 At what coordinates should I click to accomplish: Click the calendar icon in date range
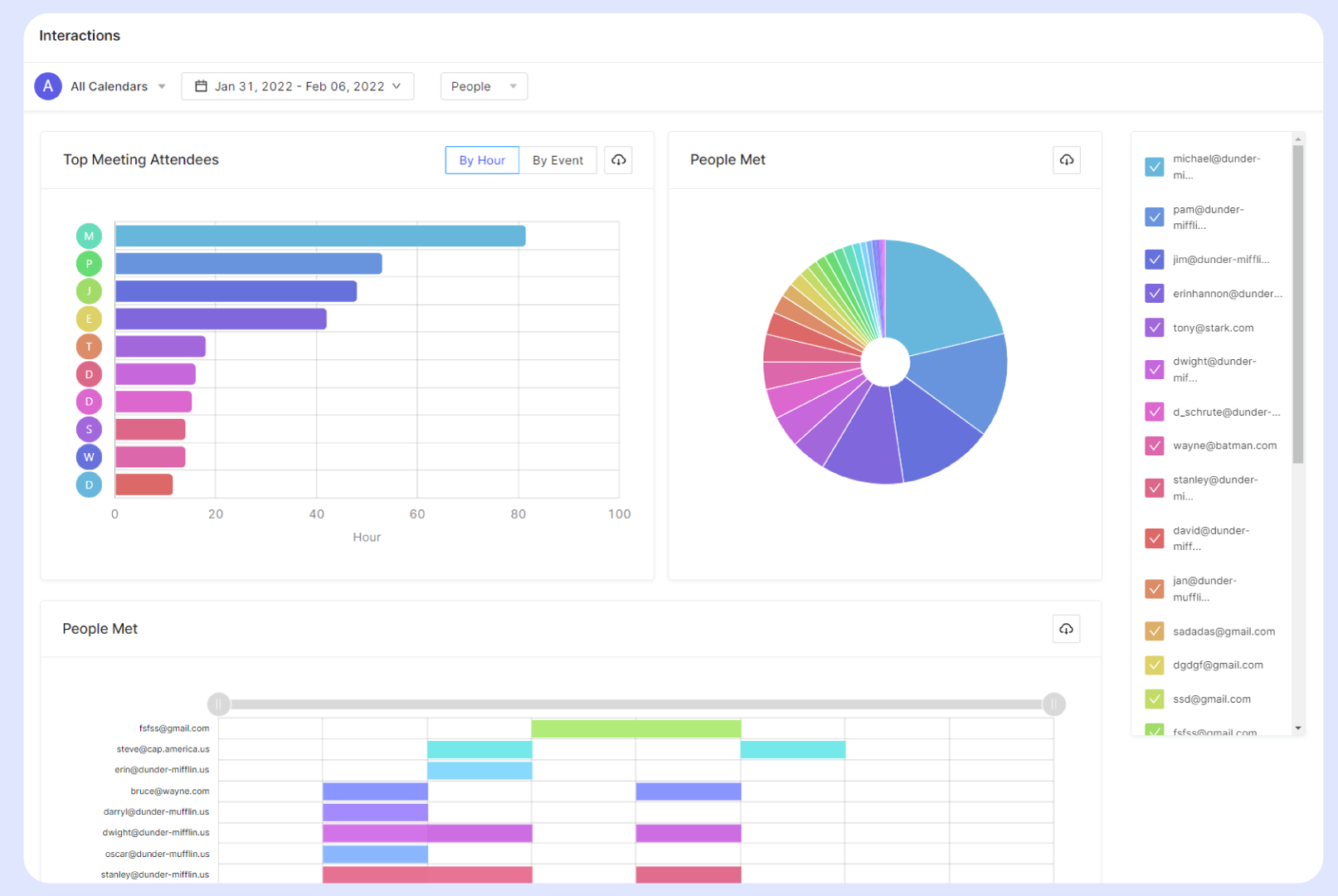[201, 86]
